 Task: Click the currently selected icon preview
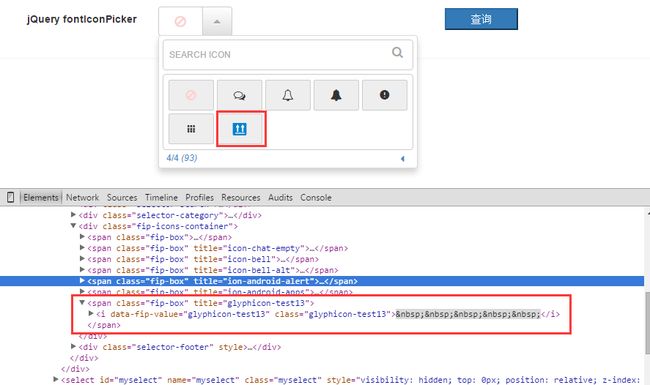(180, 21)
